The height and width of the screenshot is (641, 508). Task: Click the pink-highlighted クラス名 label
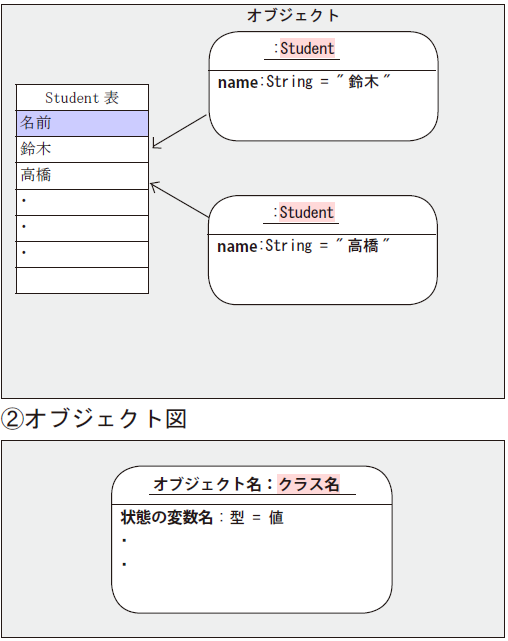coord(309,484)
